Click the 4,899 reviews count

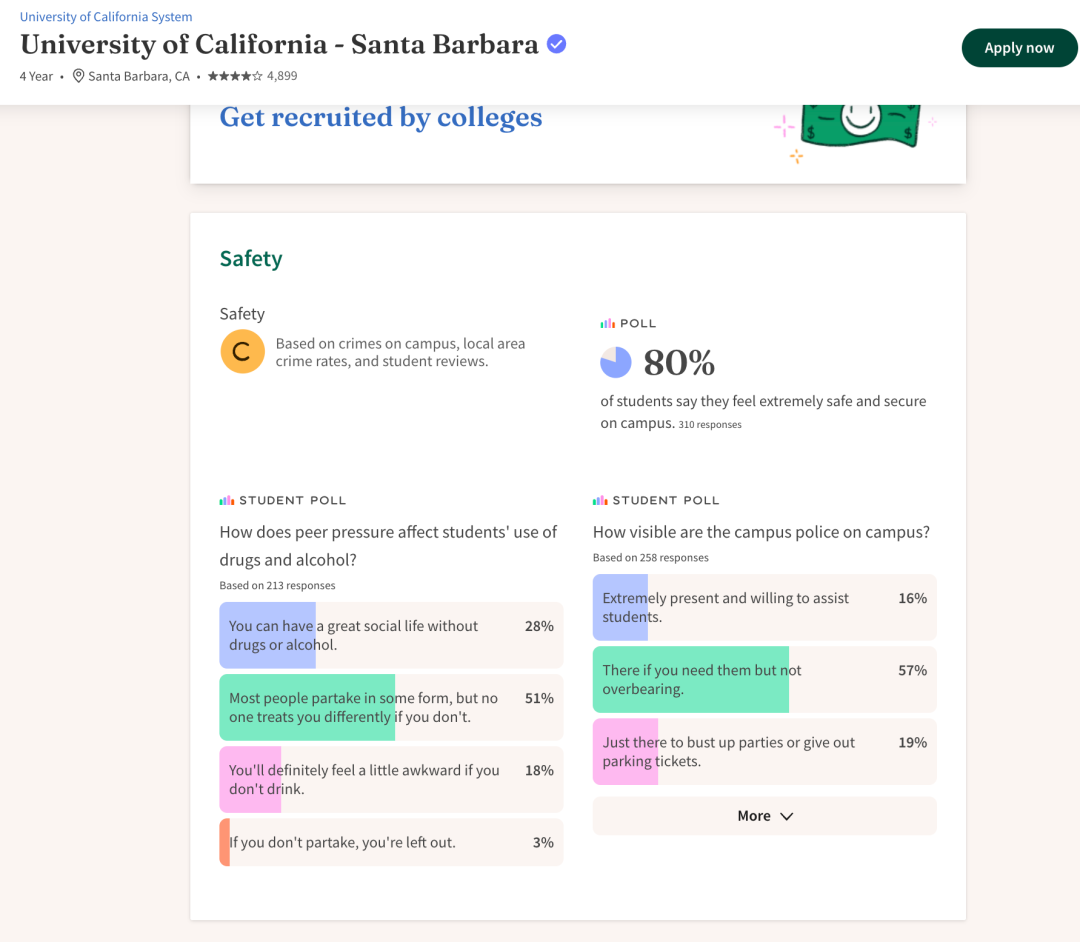(282, 76)
